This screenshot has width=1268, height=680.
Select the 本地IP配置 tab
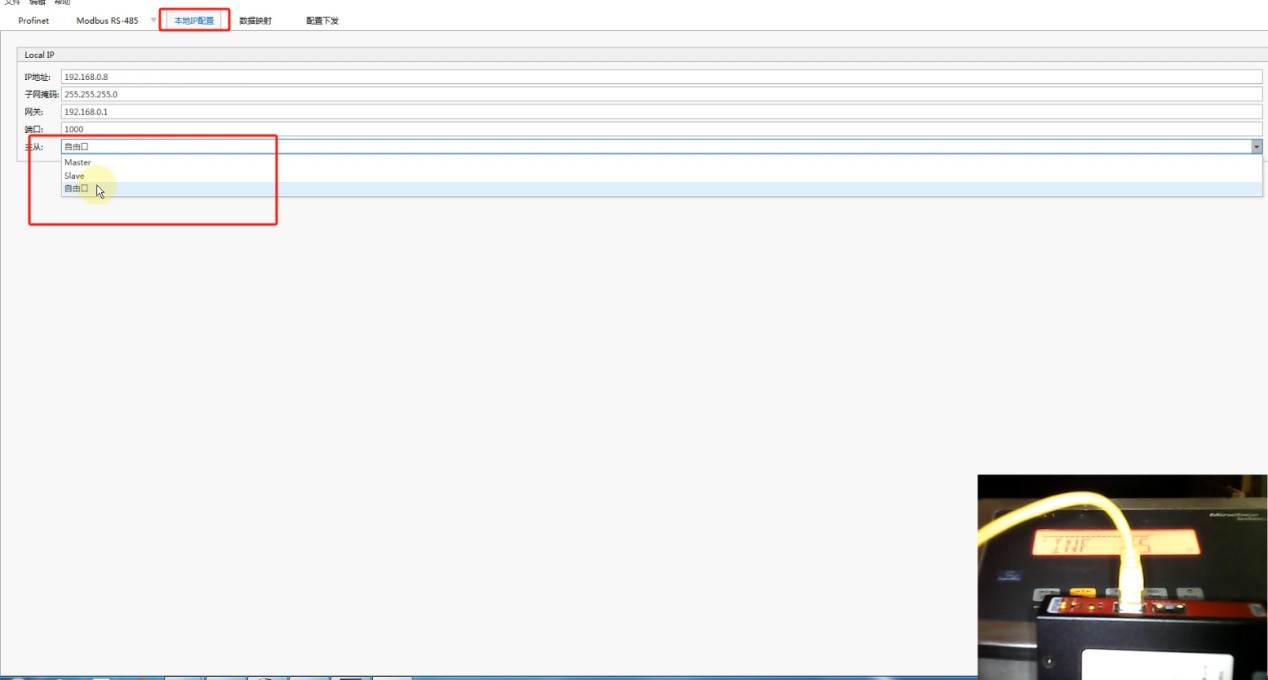[x=194, y=20]
